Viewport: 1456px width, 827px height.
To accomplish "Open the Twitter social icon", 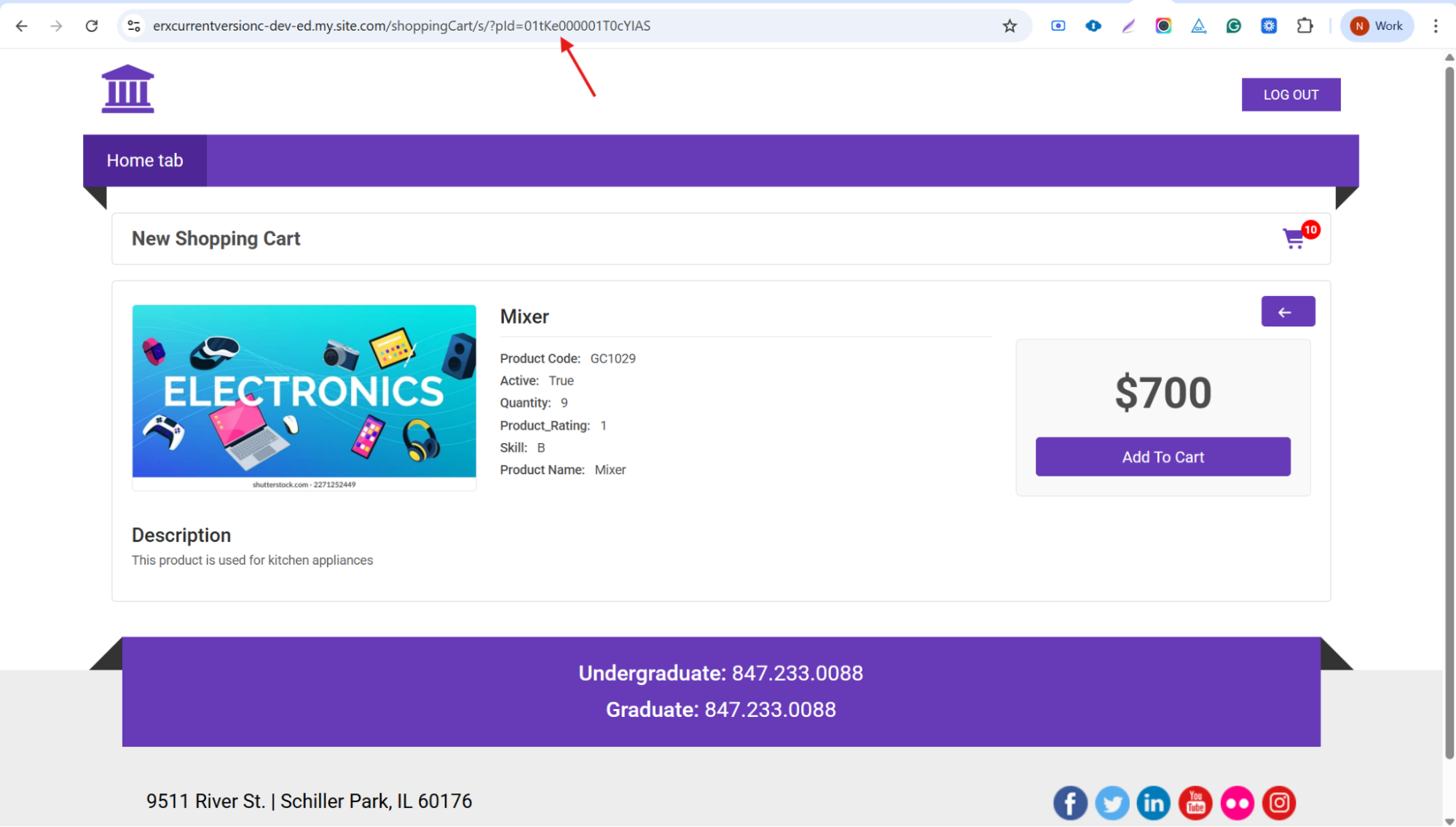I will 1111,803.
